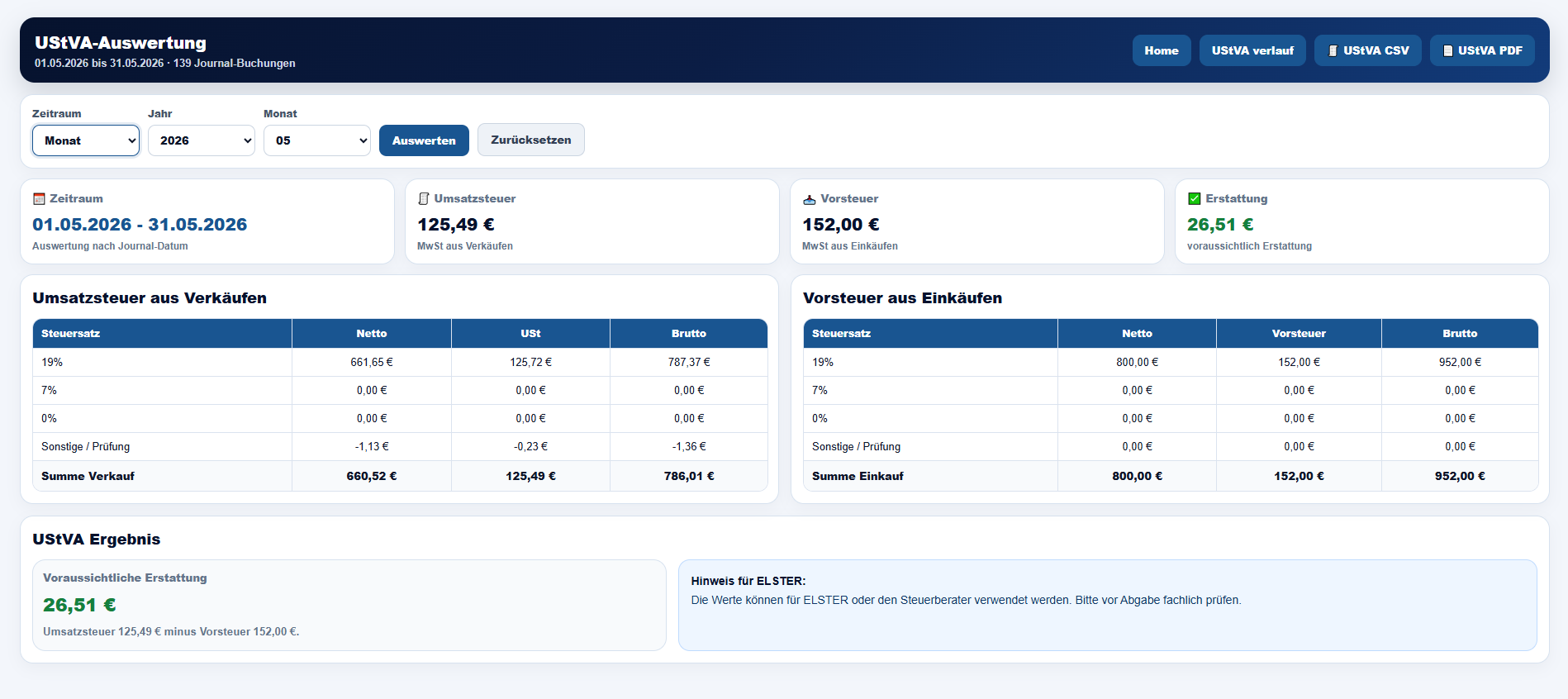Click the calendar icon beside Zeitraum card
Image resolution: width=1568 pixels, height=699 pixels.
39,199
